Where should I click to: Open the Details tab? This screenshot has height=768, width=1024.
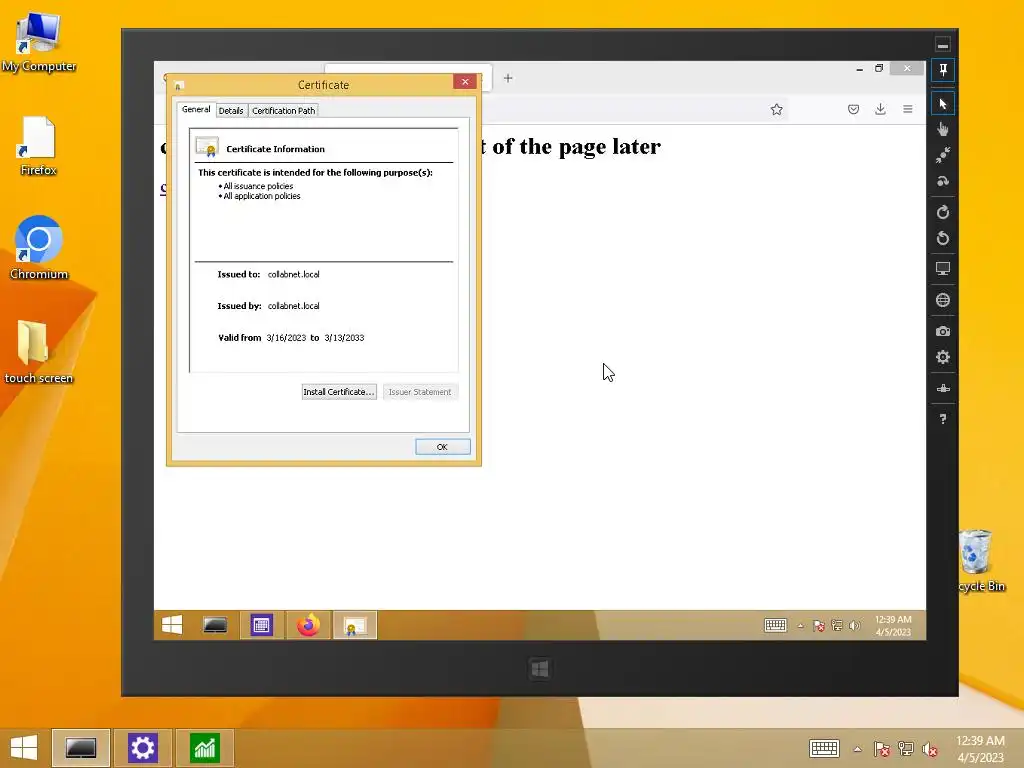231,111
